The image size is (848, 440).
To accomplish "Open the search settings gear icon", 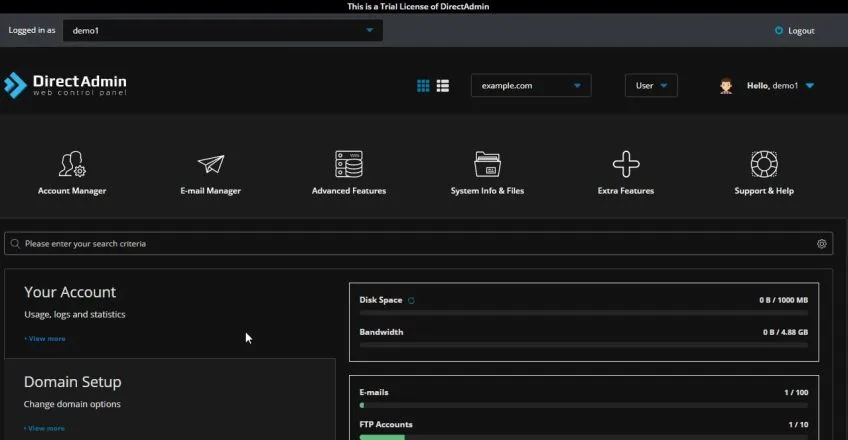I will coord(822,244).
